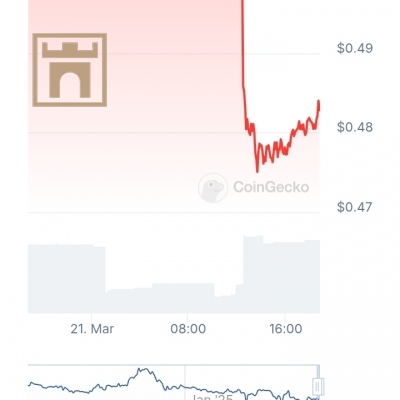The height and width of the screenshot is (400, 400).
Task: Click the 08:00 time axis label
Action: [x=188, y=329]
